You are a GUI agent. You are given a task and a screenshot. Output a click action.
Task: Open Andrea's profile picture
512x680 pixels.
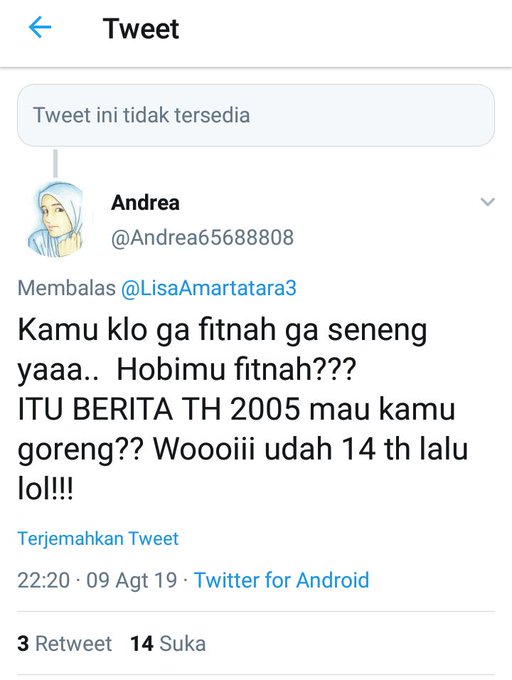tap(56, 219)
